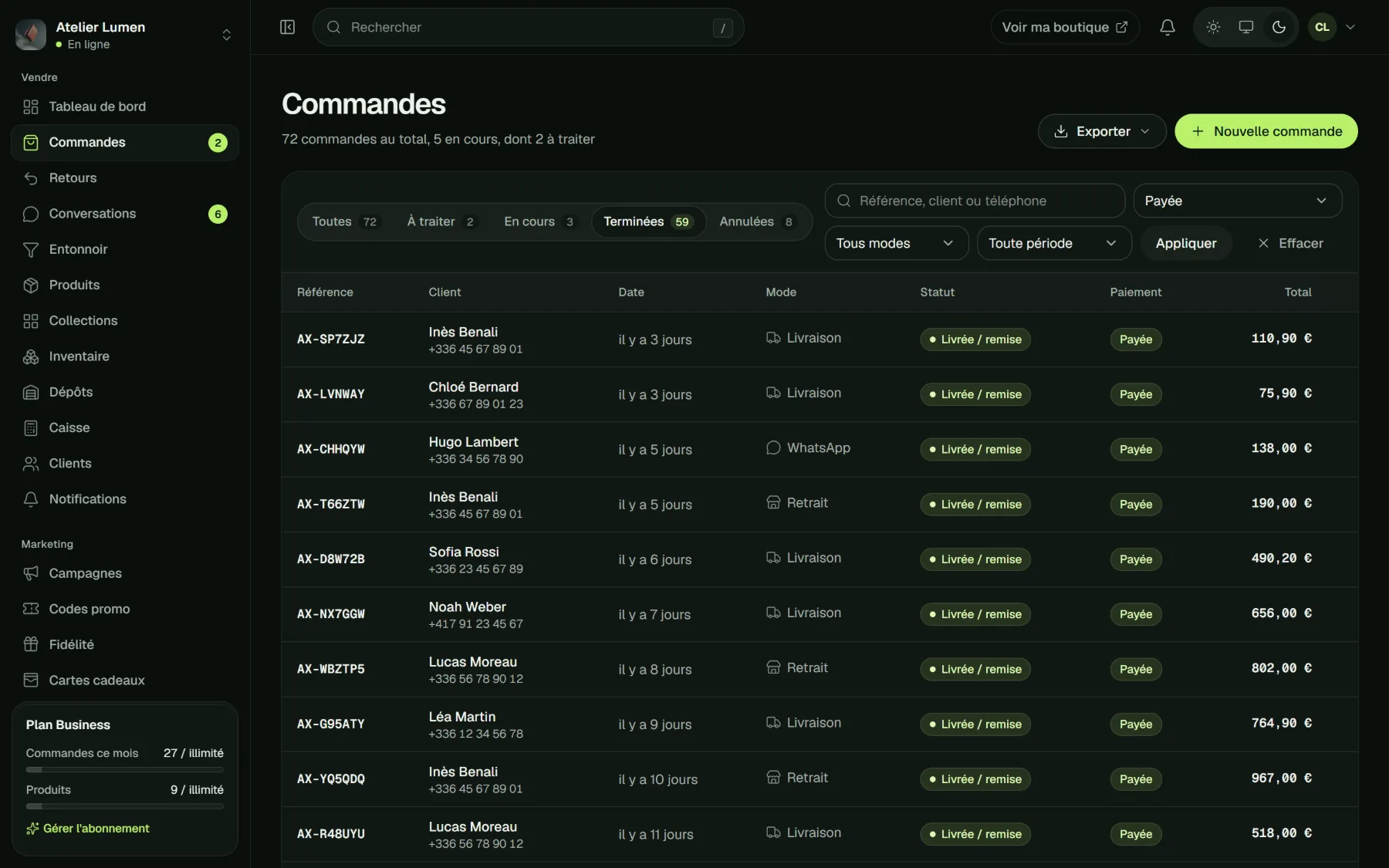This screenshot has height=868, width=1389.
Task: Click Effacer to clear filters
Action: (x=1290, y=243)
